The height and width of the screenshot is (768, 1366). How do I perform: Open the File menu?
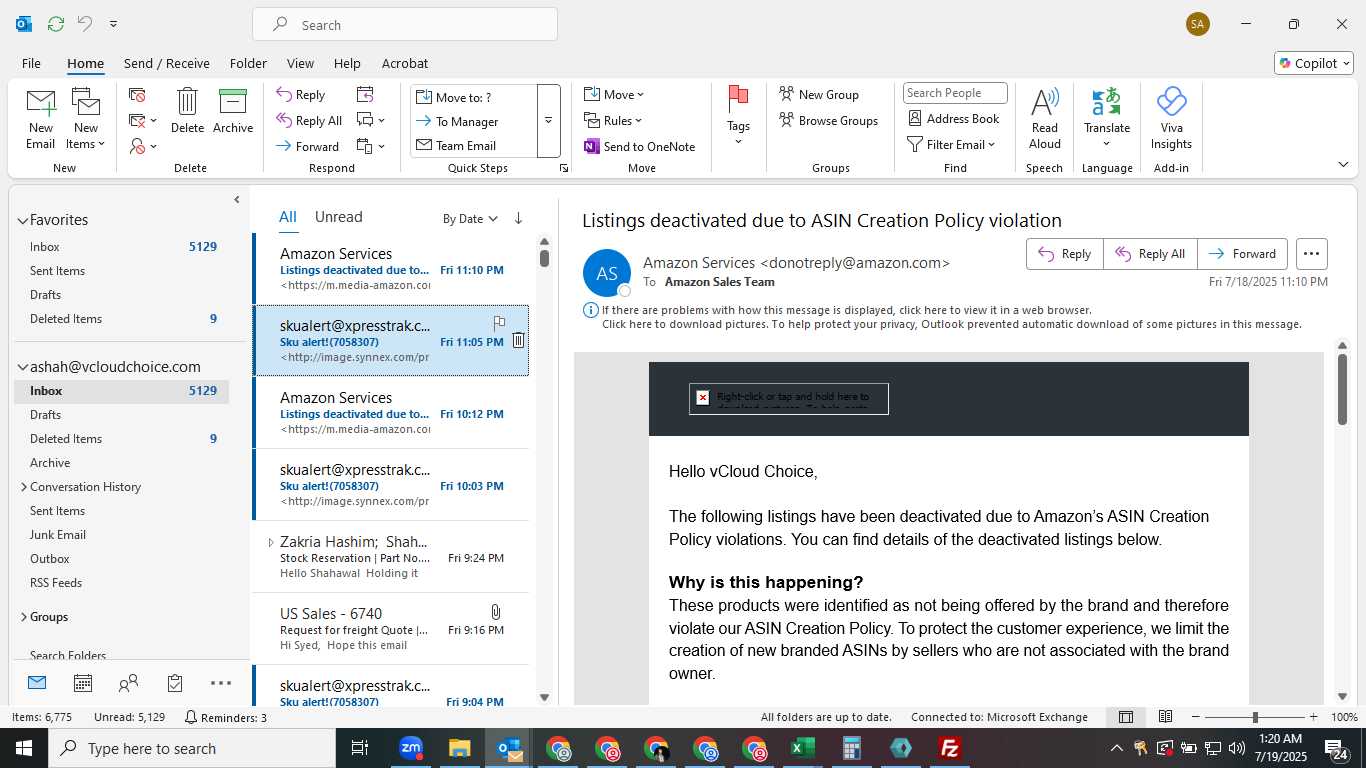31,63
